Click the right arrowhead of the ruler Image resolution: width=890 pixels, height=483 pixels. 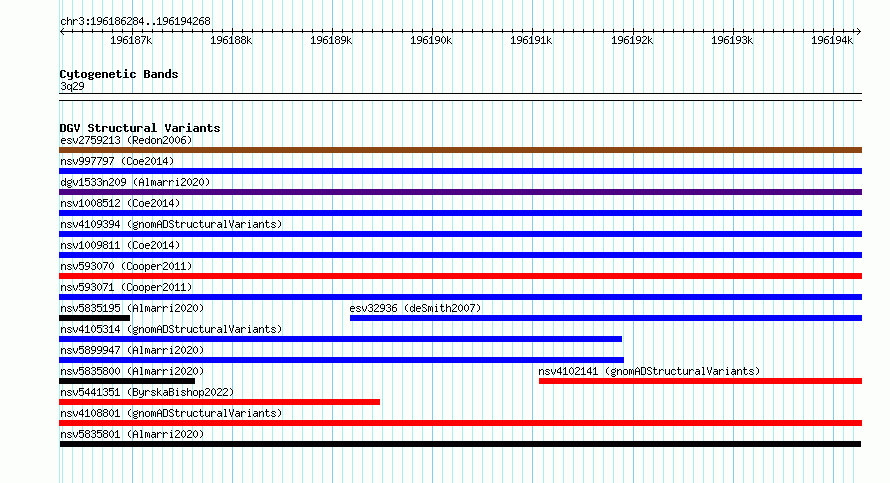(859, 31)
